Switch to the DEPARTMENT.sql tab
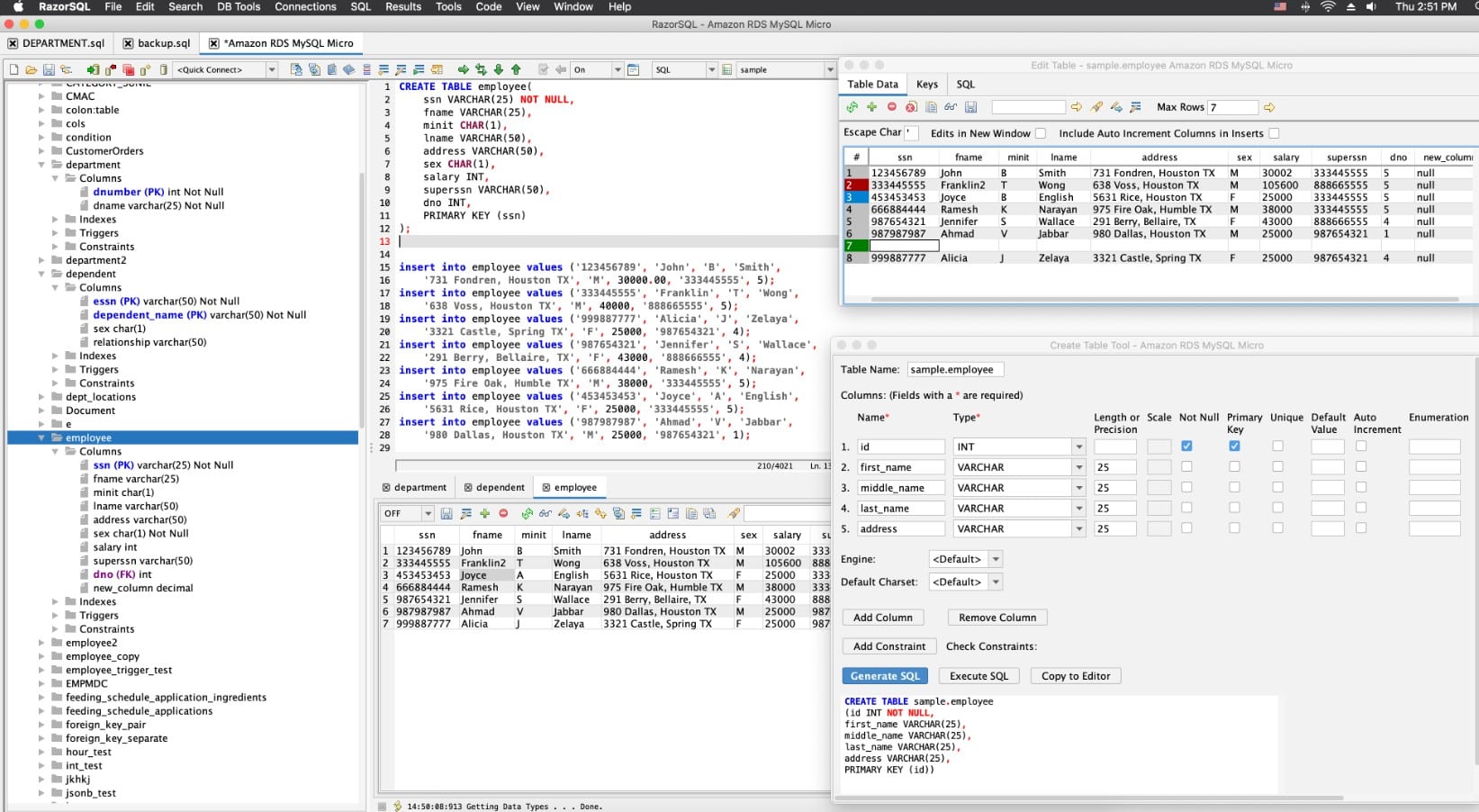1479x812 pixels. (63, 43)
